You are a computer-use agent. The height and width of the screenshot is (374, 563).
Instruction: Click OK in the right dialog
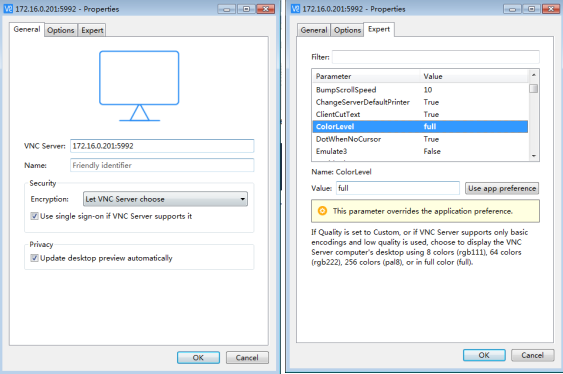pyautogui.click(x=484, y=355)
